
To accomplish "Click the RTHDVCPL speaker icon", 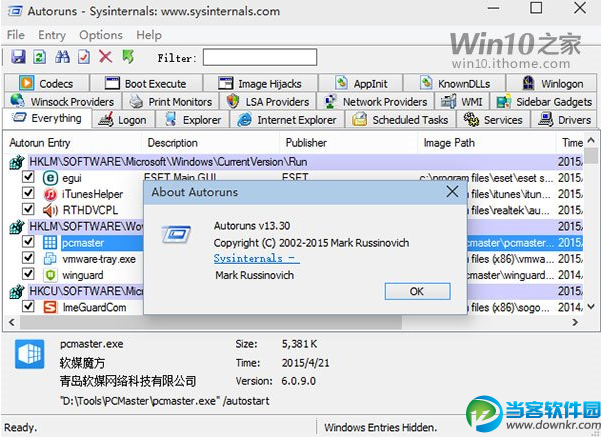I will click(50, 210).
